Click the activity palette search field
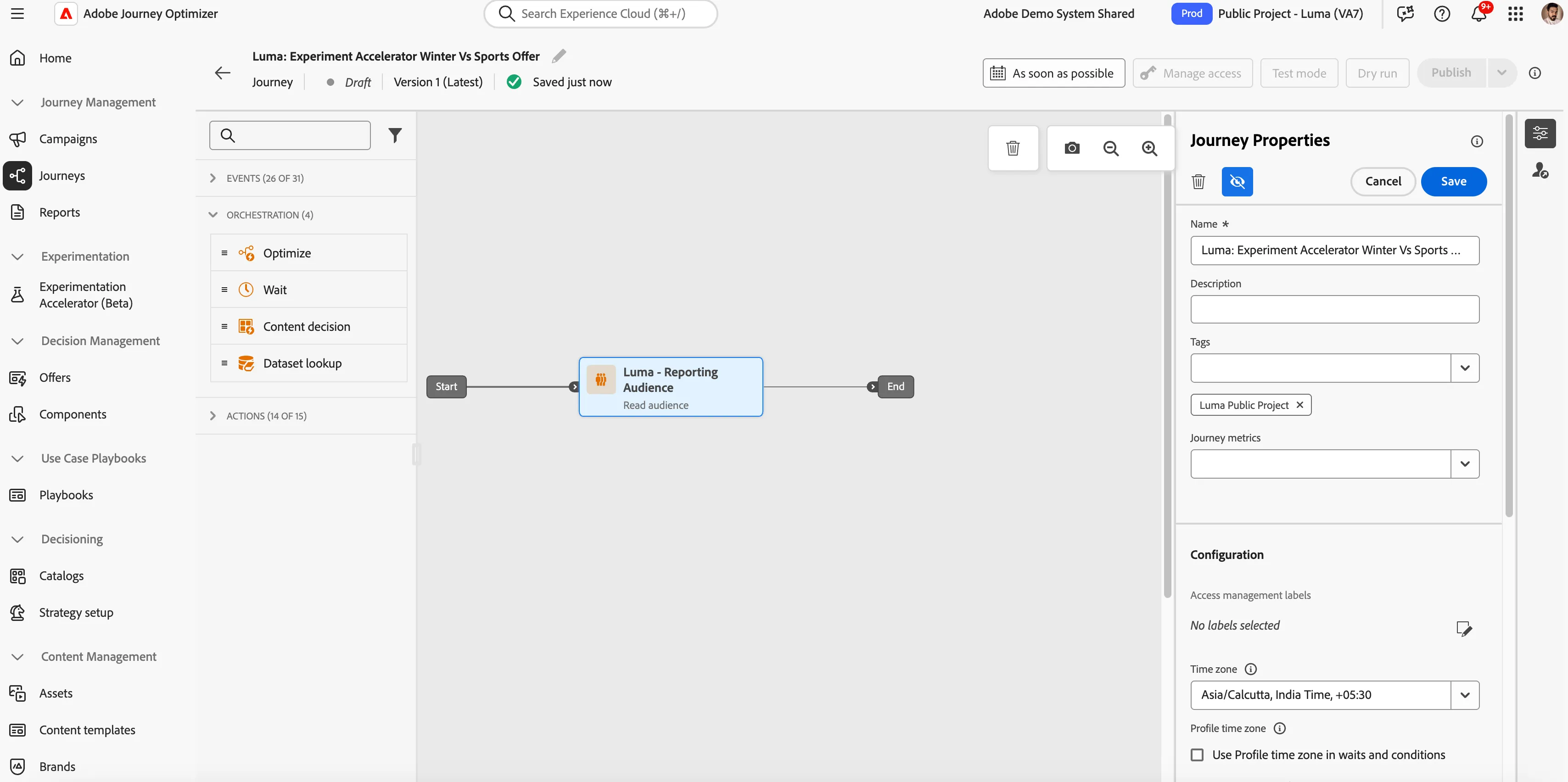Screen dimensions: 1568x782 click(290, 135)
